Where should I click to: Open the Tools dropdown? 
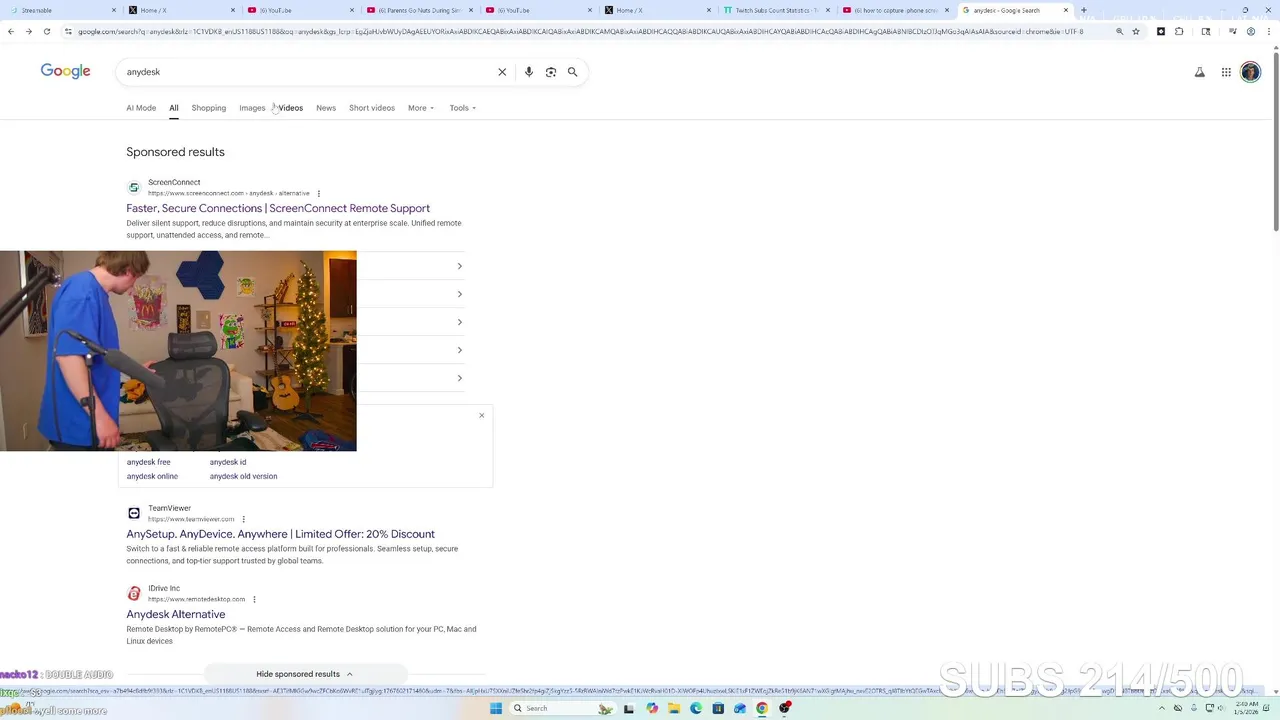point(462,108)
